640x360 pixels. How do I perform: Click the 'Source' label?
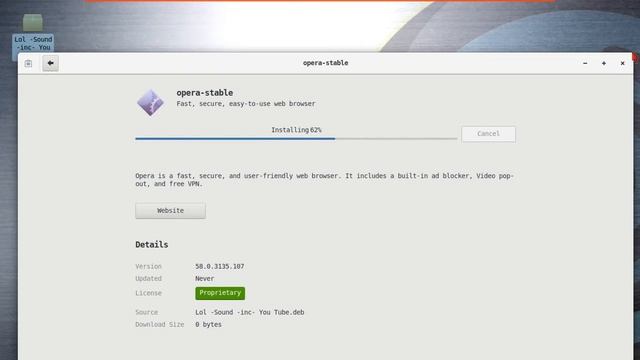tap(147, 312)
